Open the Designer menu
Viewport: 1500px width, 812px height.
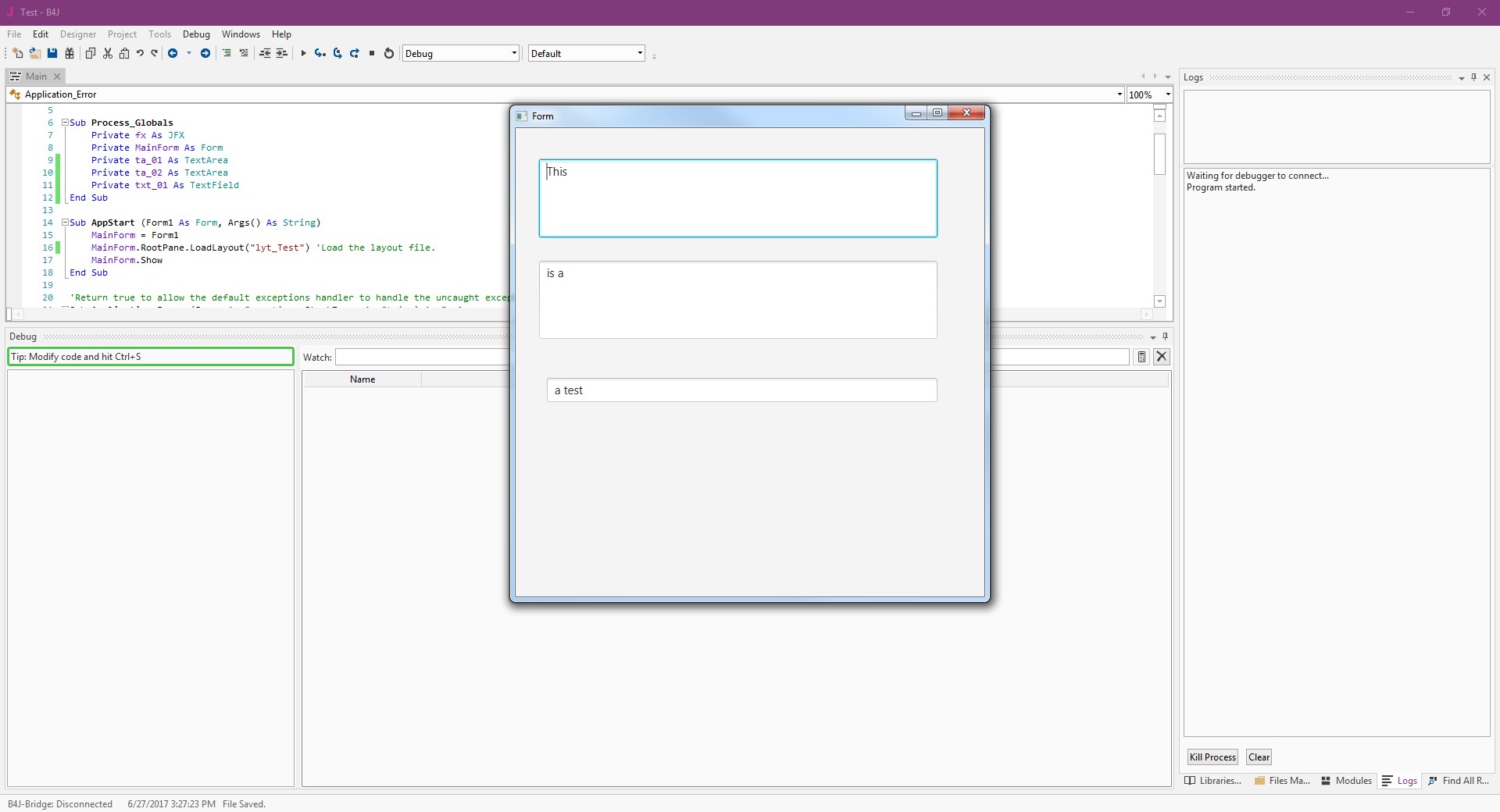pyautogui.click(x=78, y=34)
